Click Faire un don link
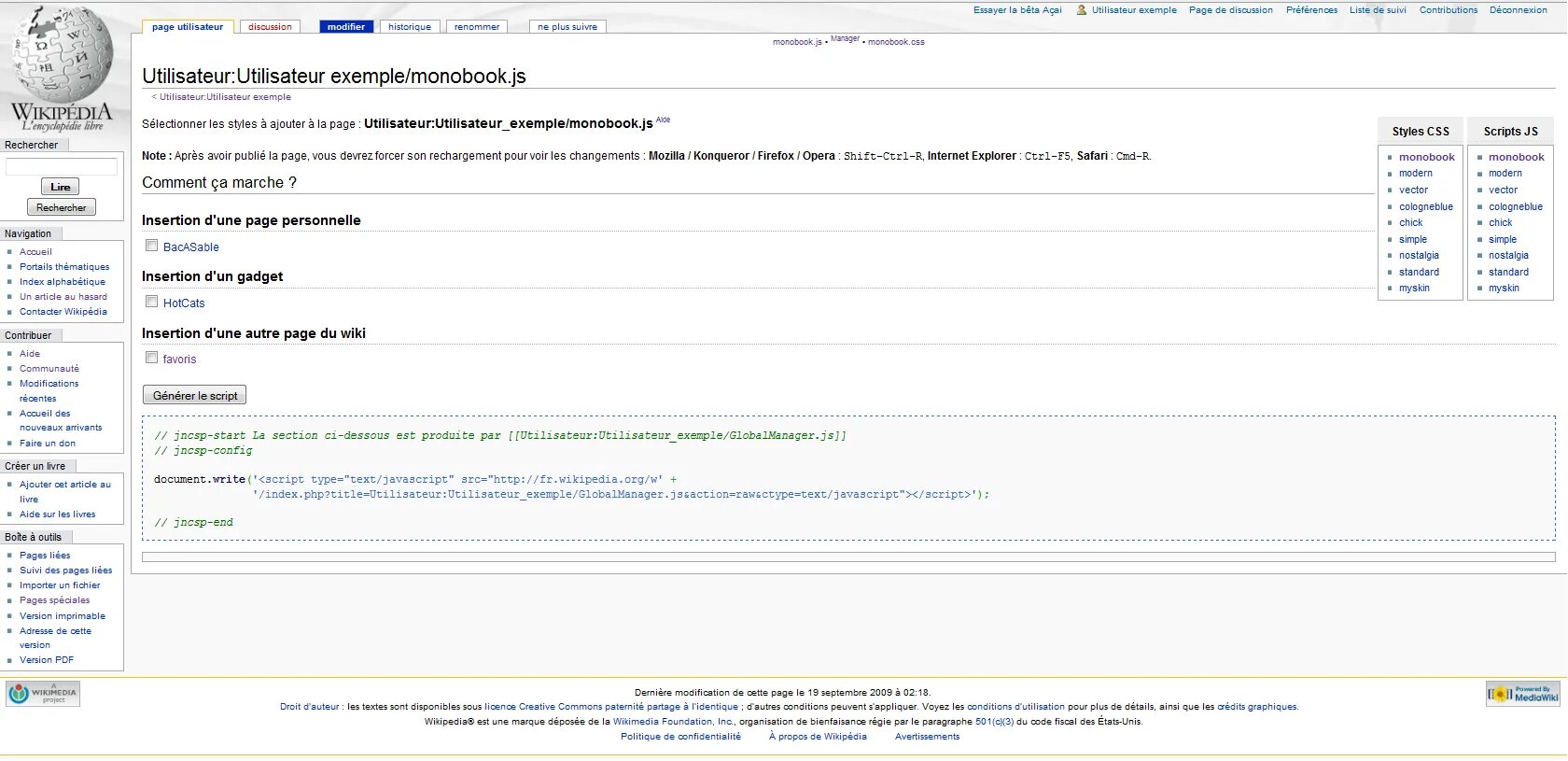Image resolution: width=1568 pixels, height=761 pixels. (48, 444)
